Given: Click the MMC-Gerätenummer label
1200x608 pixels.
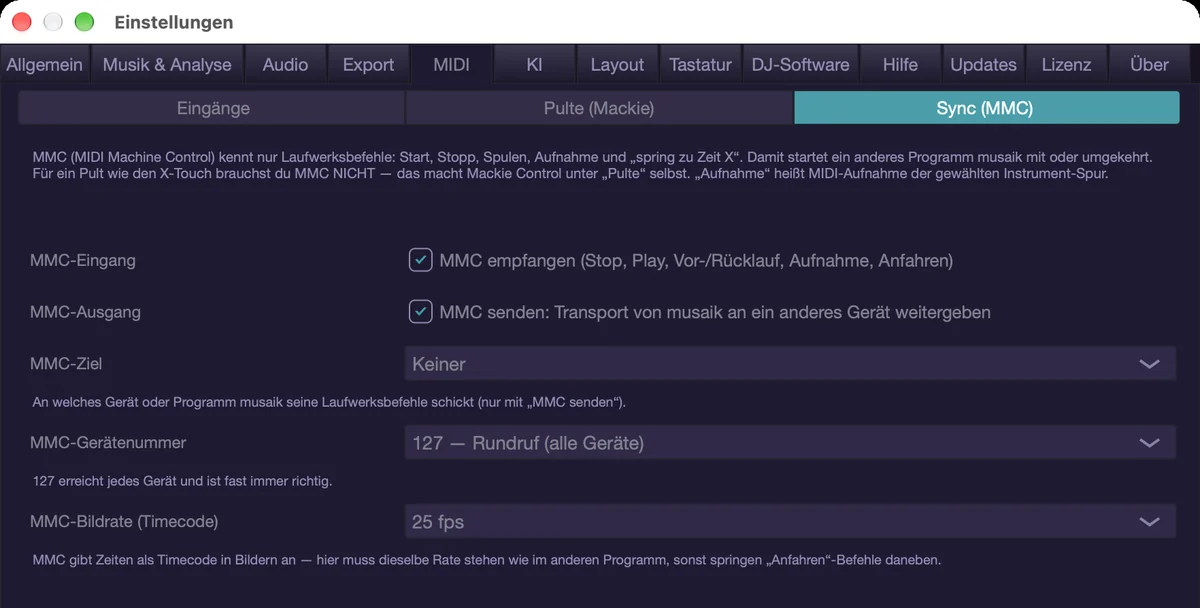Looking at the screenshot, I should click(x=108, y=442).
